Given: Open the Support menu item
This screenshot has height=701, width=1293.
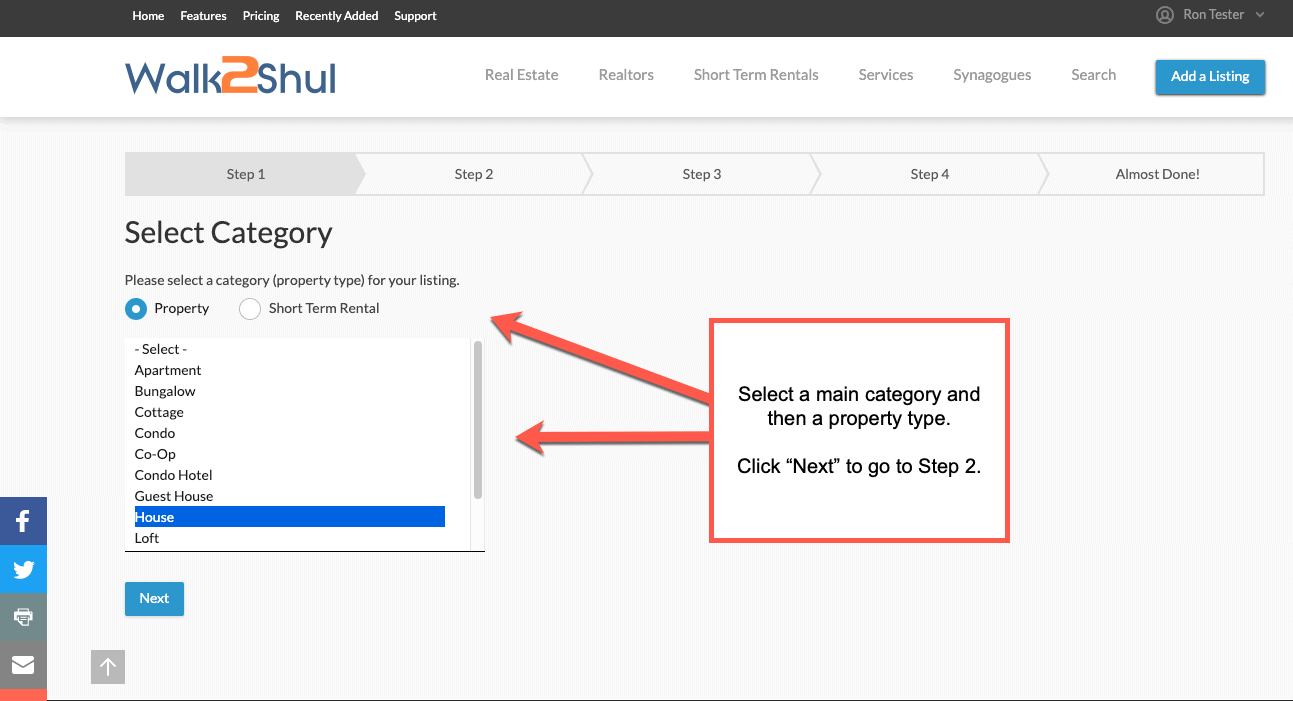Looking at the screenshot, I should point(415,16).
